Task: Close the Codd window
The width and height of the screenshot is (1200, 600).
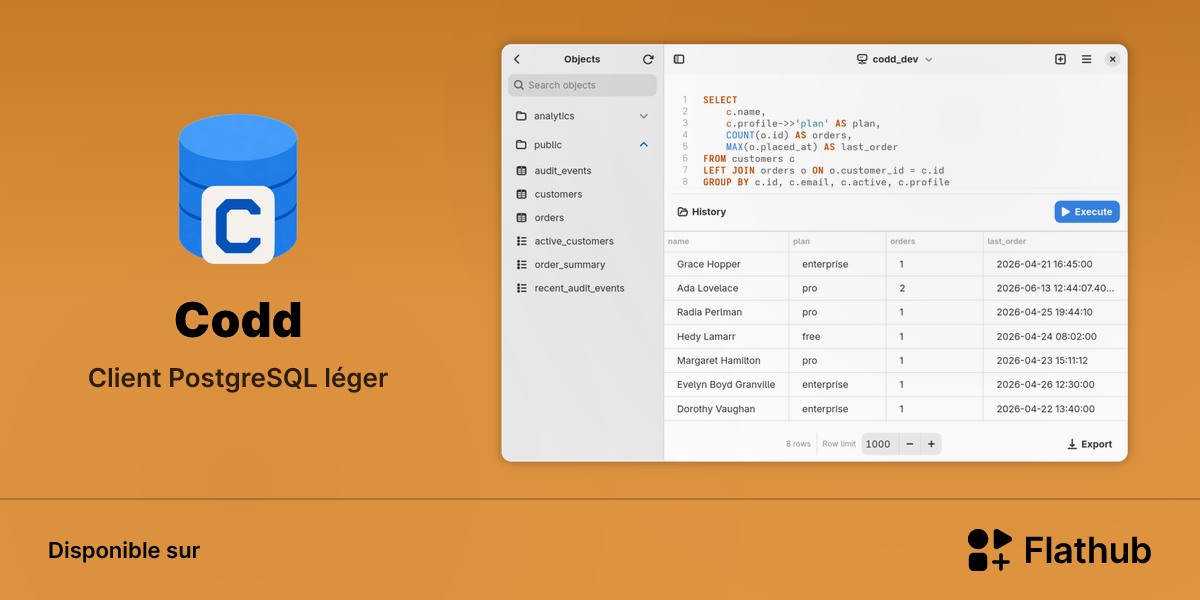Action: tap(1112, 59)
